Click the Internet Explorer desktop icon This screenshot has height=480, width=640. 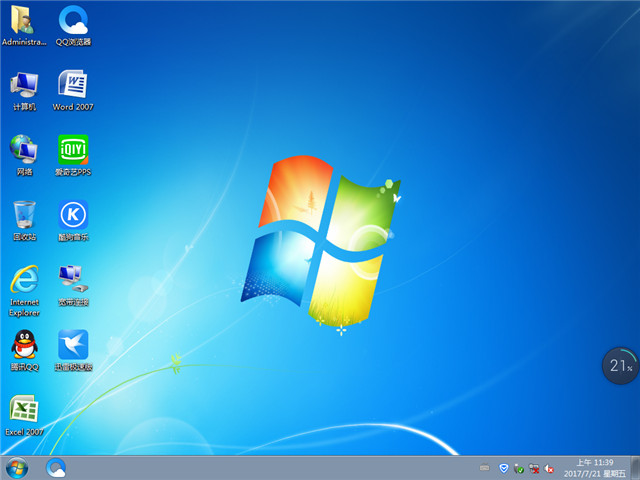[24, 280]
